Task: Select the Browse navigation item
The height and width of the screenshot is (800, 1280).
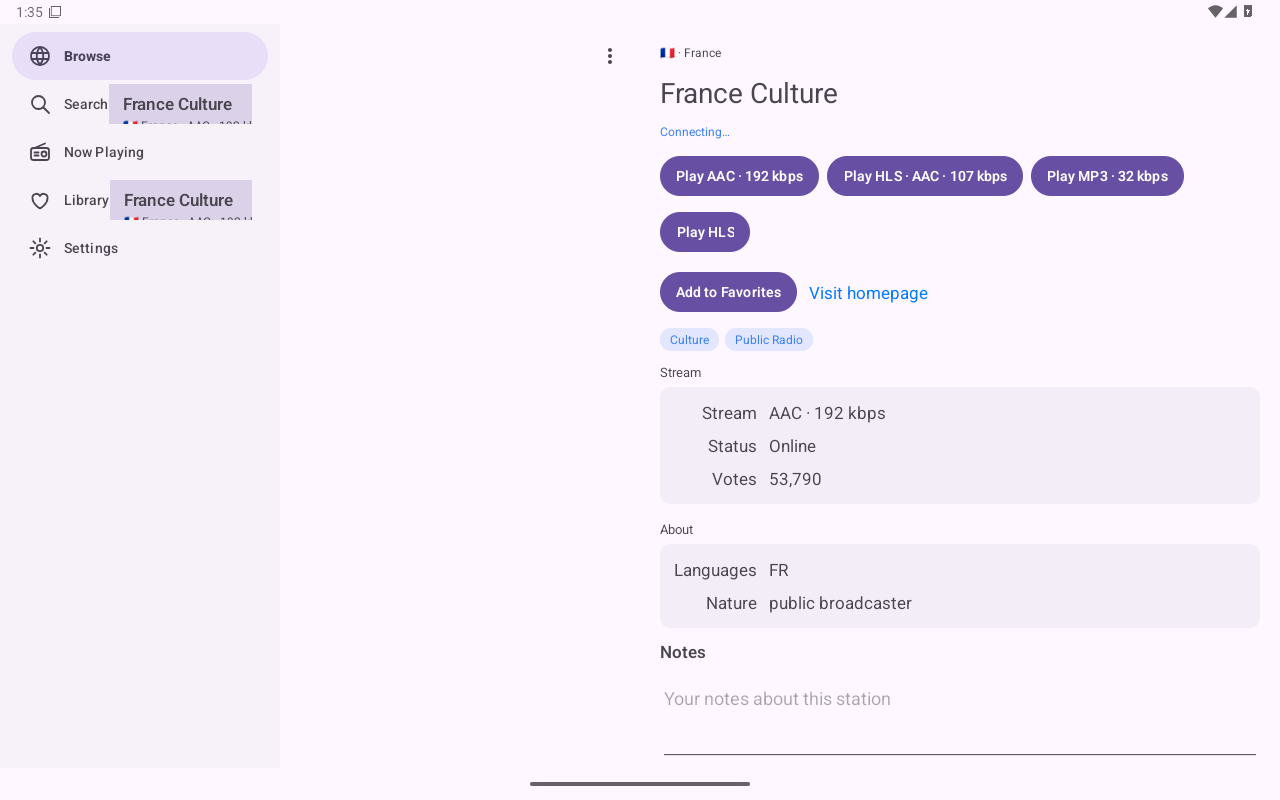Action: [x=140, y=56]
